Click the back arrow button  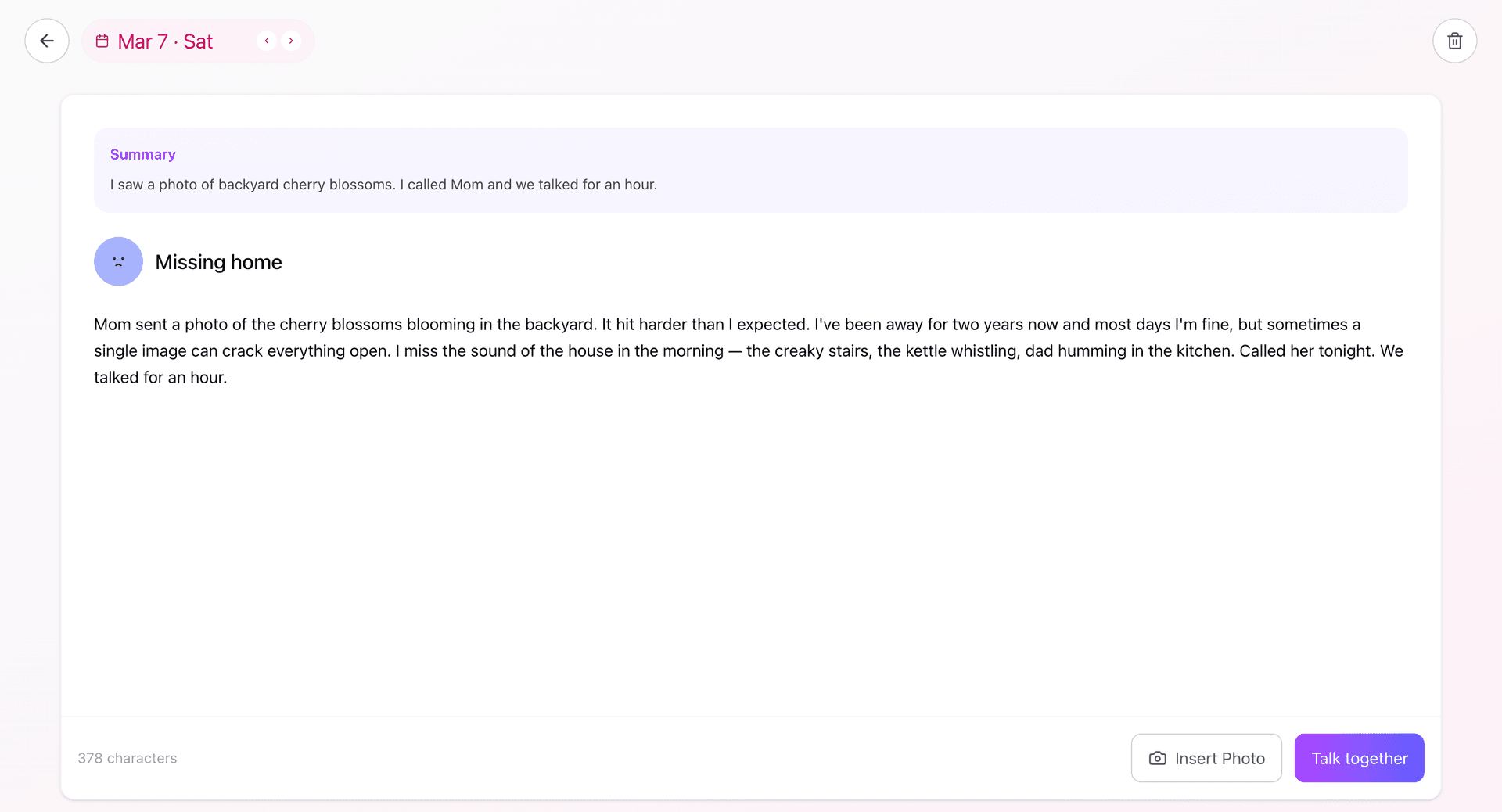coord(47,41)
